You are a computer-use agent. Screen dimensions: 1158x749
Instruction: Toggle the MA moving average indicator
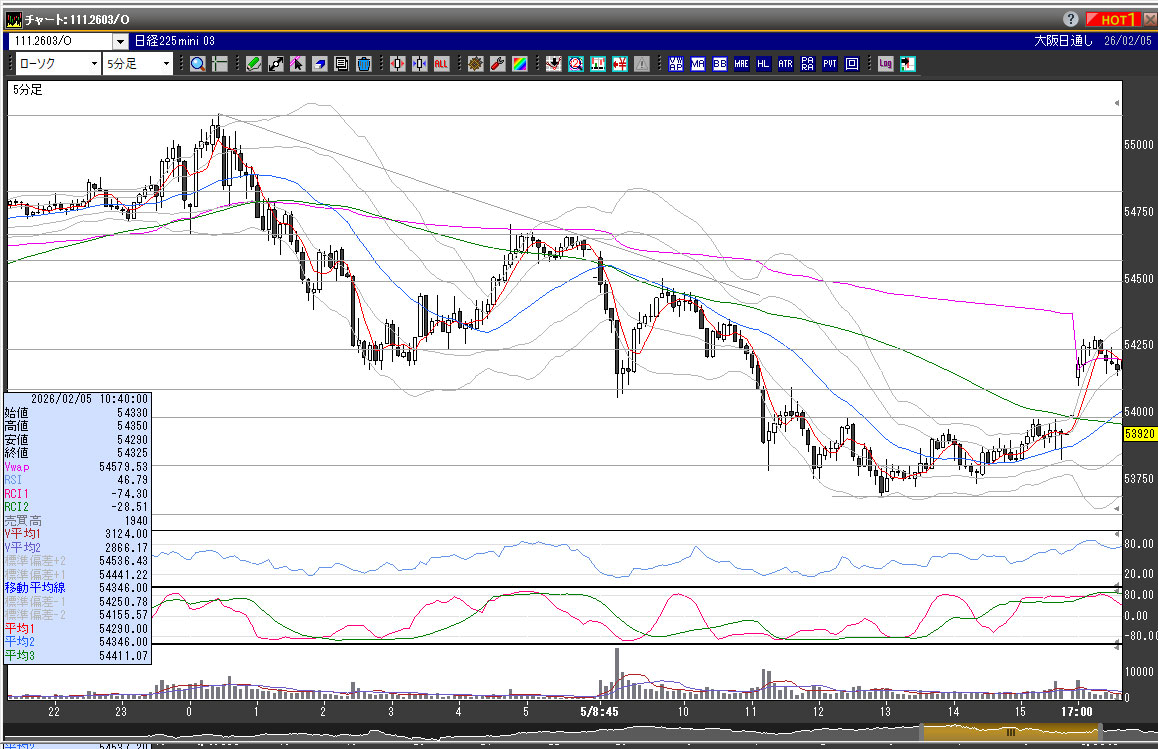697,64
